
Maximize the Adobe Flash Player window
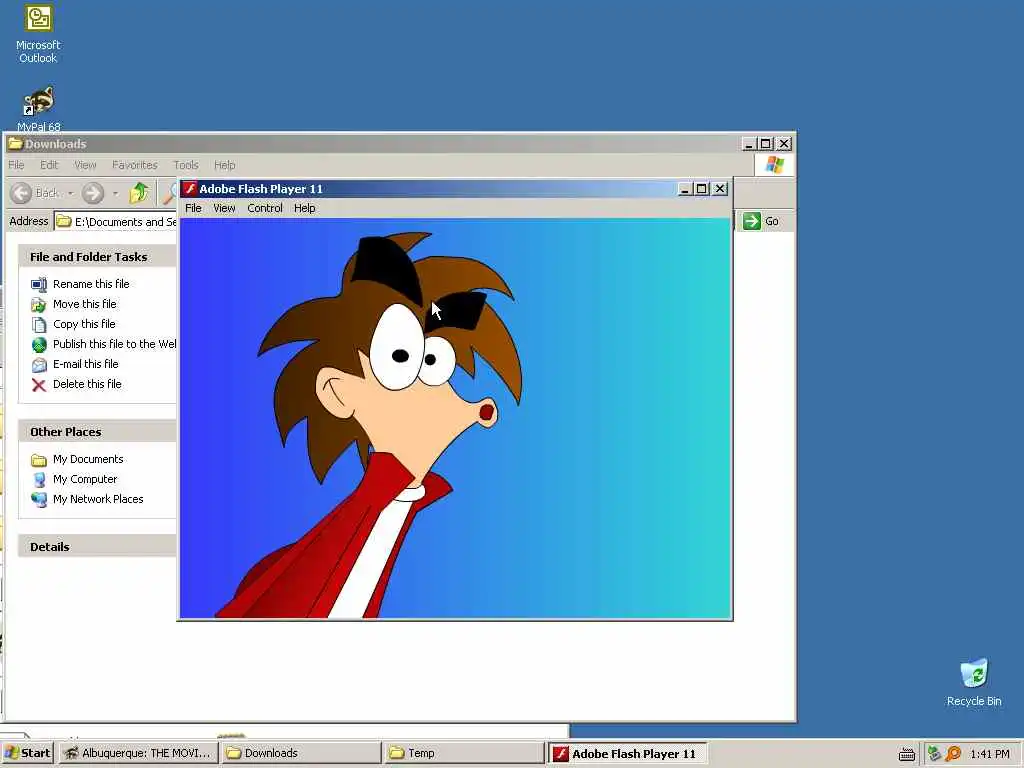tap(701, 189)
